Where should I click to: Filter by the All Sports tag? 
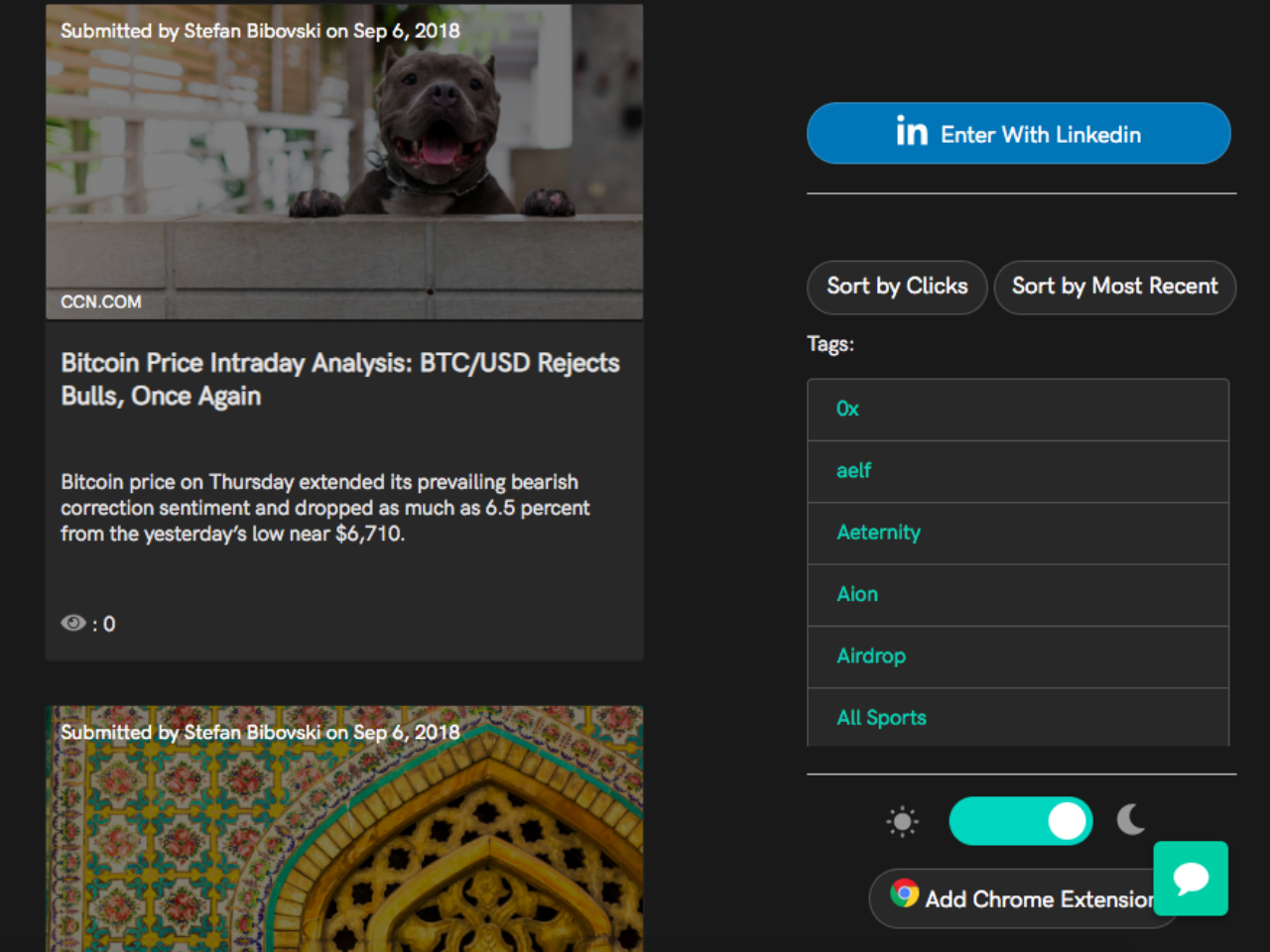click(1018, 717)
